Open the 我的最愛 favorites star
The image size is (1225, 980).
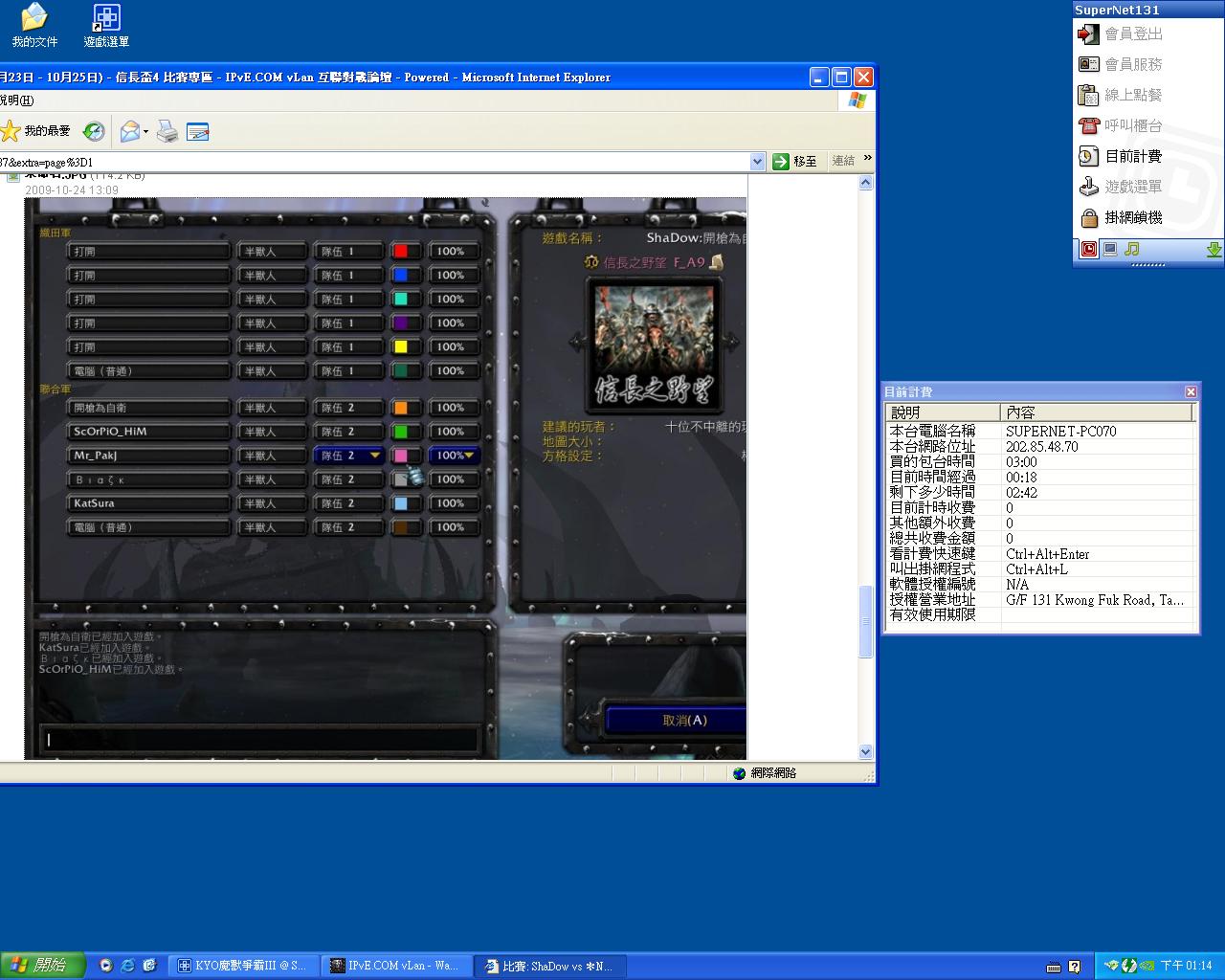tap(11, 131)
